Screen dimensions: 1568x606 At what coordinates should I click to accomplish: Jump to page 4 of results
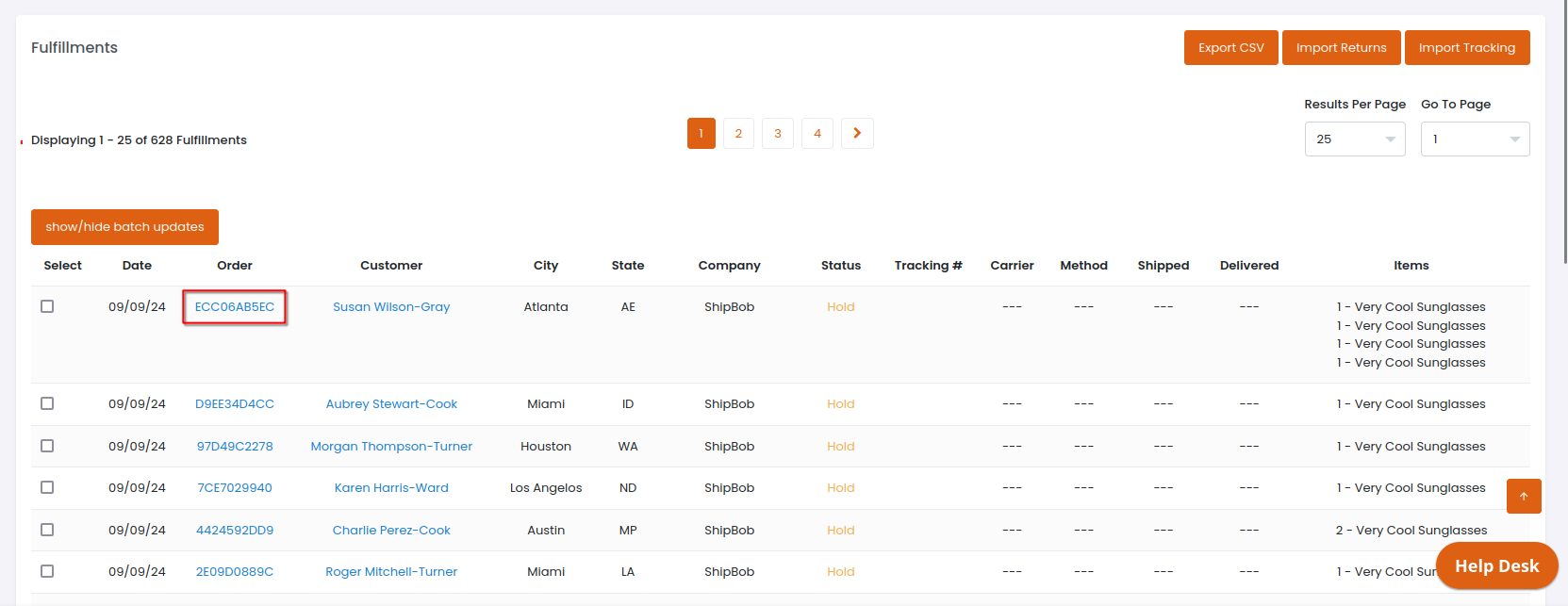tap(817, 134)
